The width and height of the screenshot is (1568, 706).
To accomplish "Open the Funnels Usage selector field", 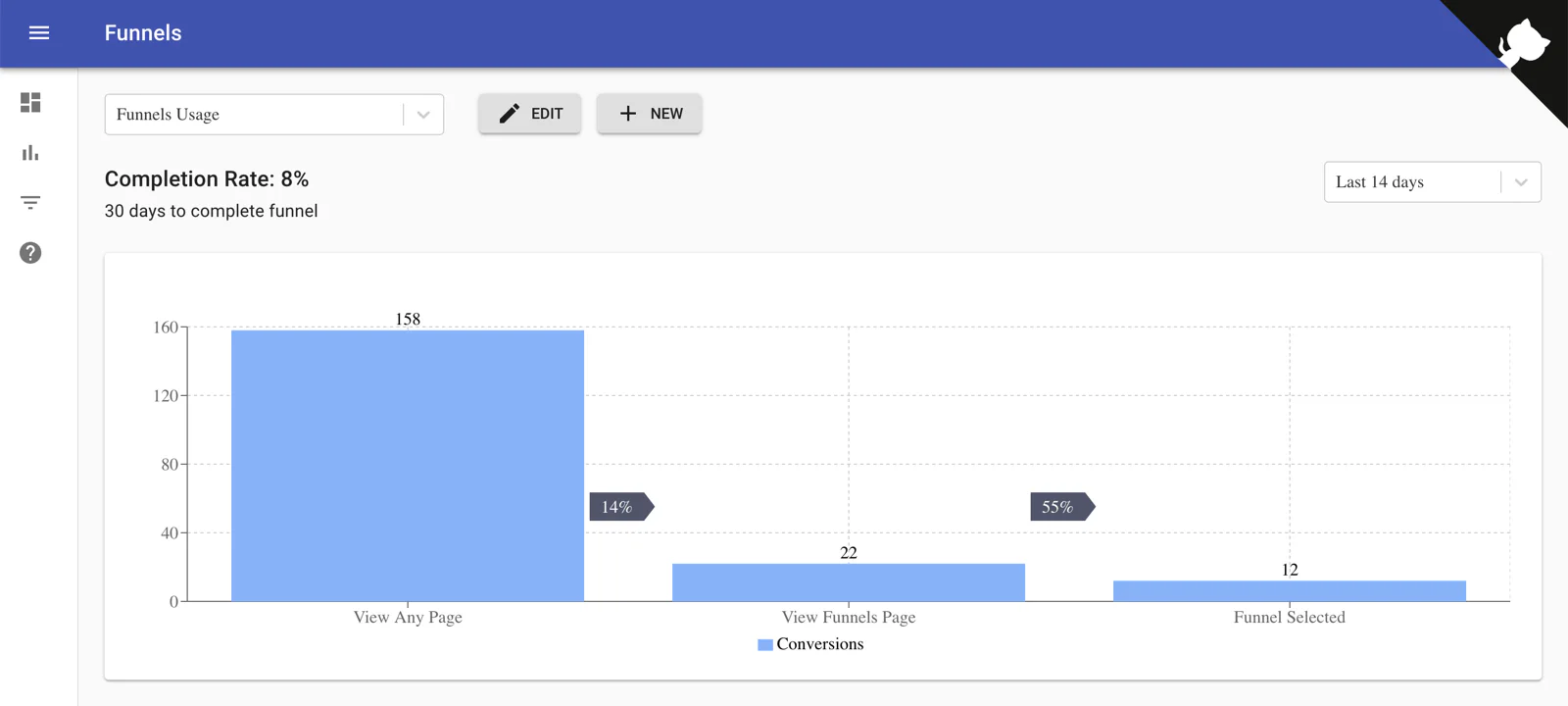I will pyautogui.click(x=274, y=115).
